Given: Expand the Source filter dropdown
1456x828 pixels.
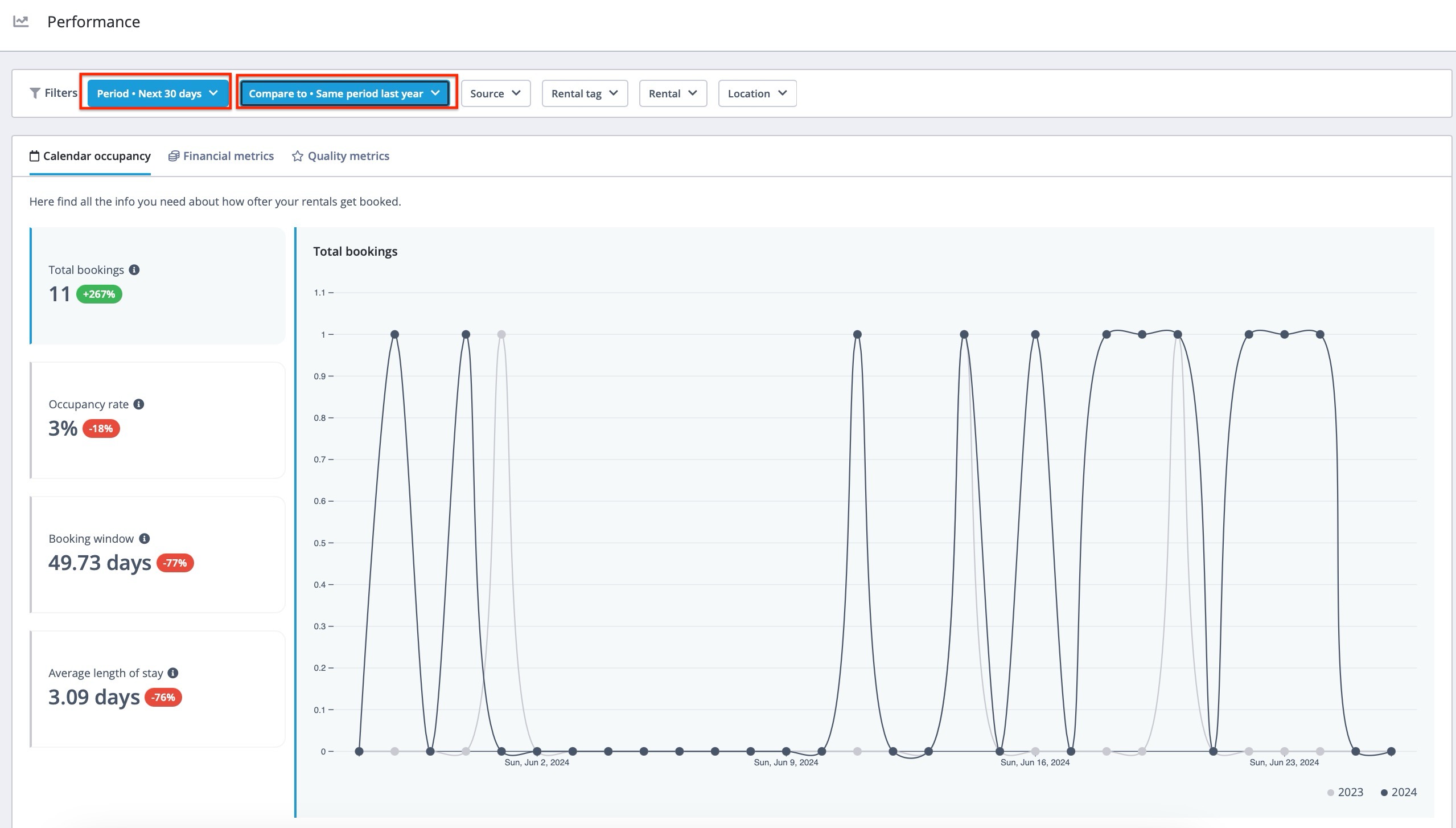Looking at the screenshot, I should [x=495, y=93].
